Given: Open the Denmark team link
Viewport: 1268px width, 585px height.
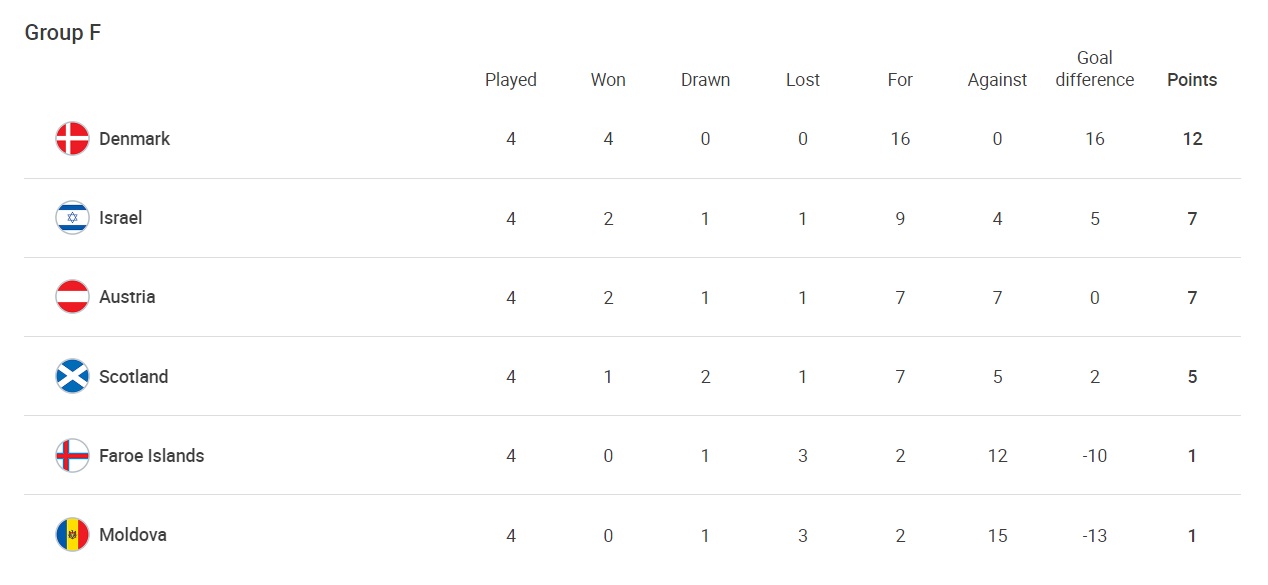Looking at the screenshot, I should tap(134, 139).
